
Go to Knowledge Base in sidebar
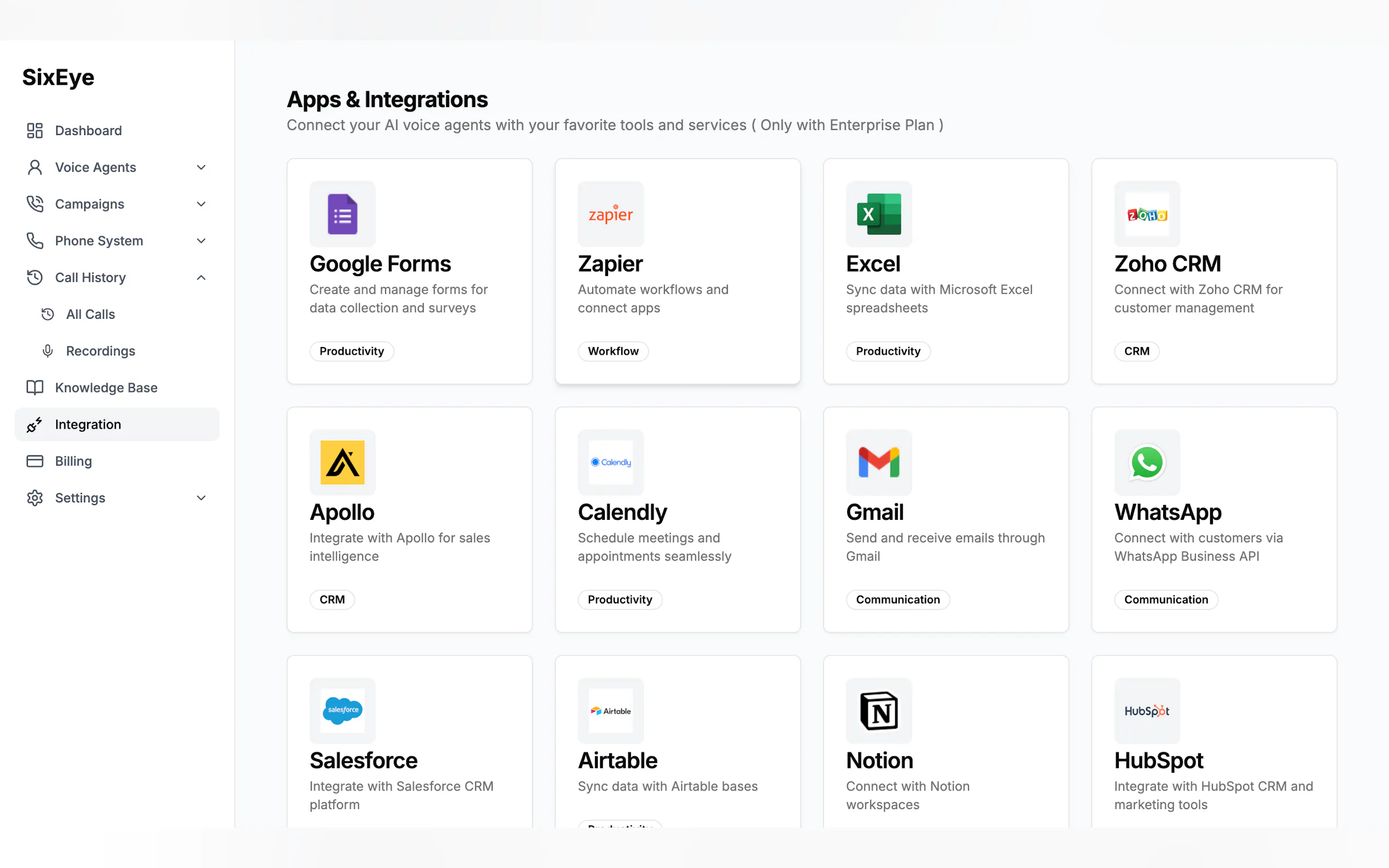pos(106,388)
